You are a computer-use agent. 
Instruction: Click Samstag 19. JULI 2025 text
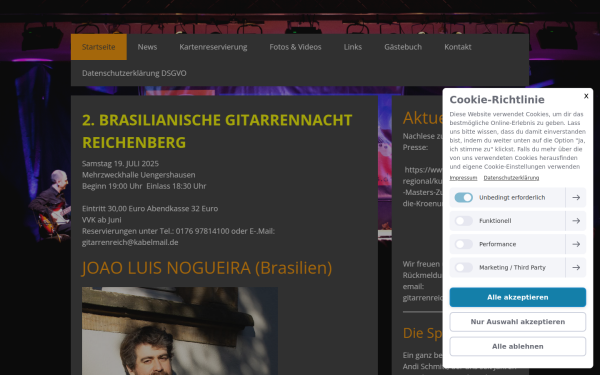120,163
